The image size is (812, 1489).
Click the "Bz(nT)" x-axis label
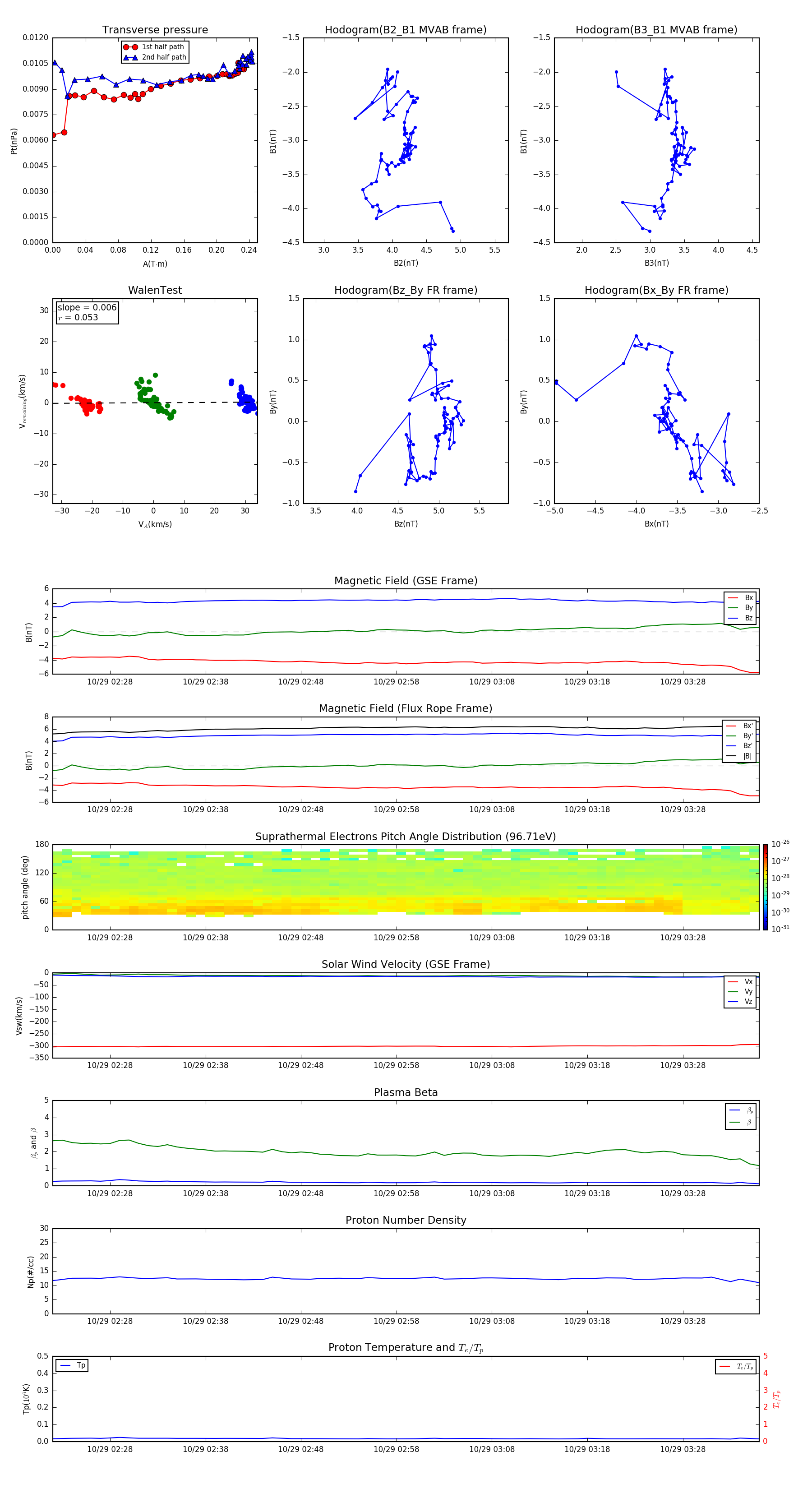tap(406, 524)
